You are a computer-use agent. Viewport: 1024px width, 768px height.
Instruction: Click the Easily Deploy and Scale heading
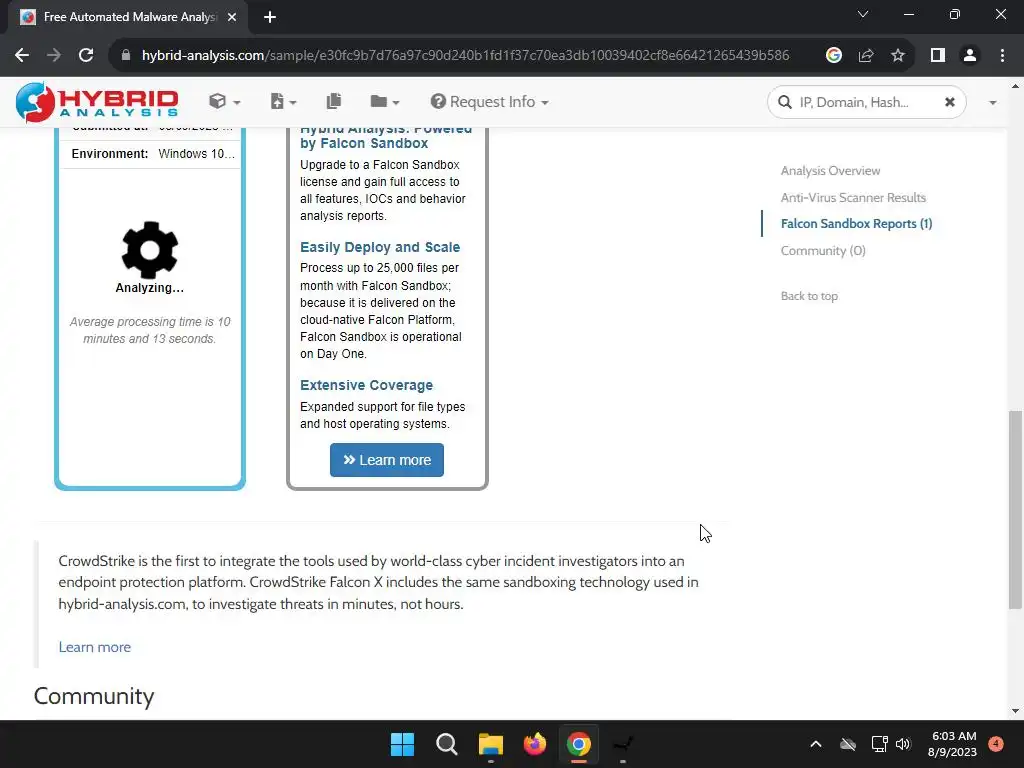coord(380,247)
